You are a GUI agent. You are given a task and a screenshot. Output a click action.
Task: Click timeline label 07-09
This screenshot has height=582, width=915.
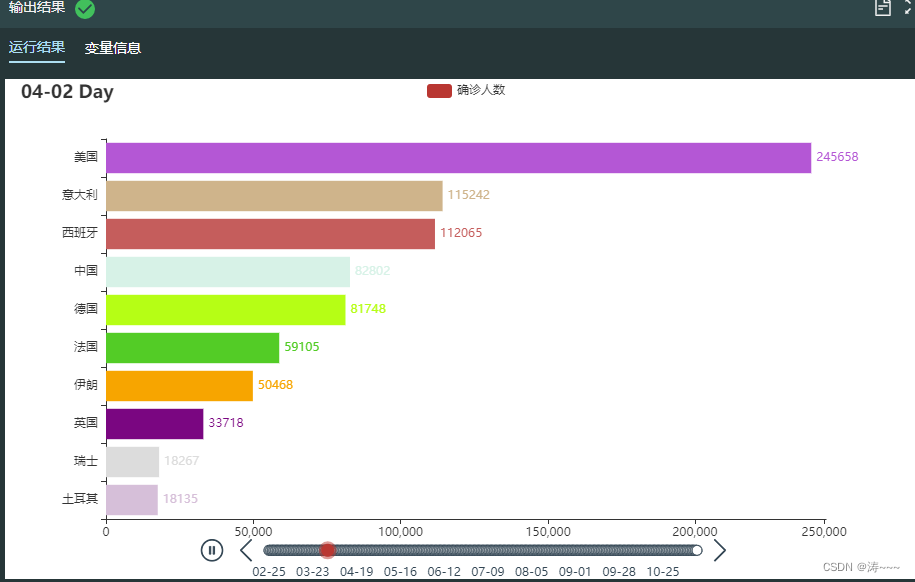tap(488, 571)
